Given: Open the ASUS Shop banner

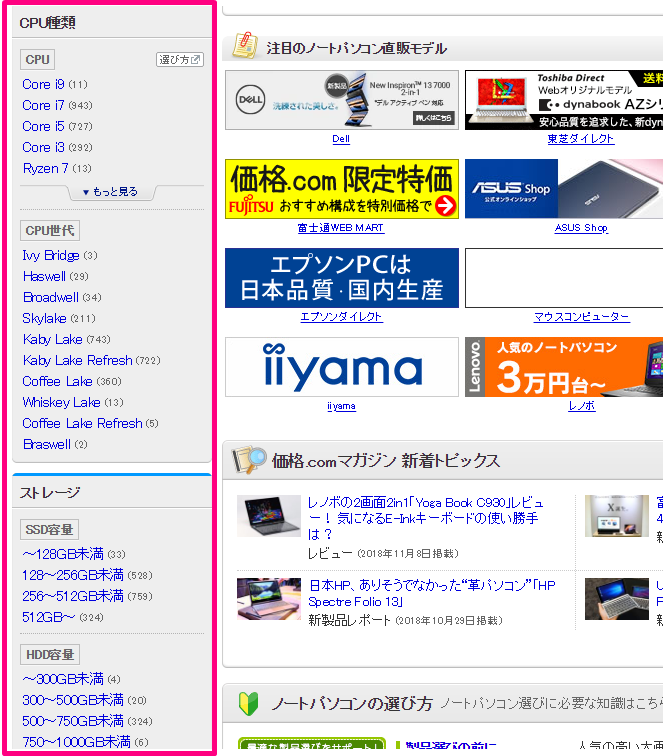Looking at the screenshot, I should coord(564,189).
